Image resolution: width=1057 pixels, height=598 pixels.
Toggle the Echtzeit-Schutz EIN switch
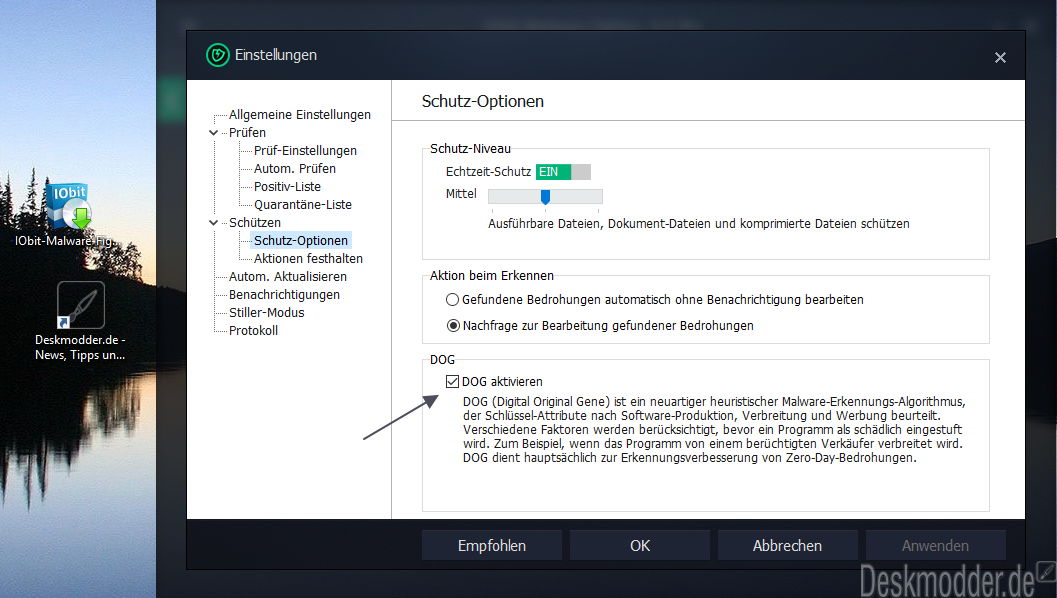tap(564, 172)
